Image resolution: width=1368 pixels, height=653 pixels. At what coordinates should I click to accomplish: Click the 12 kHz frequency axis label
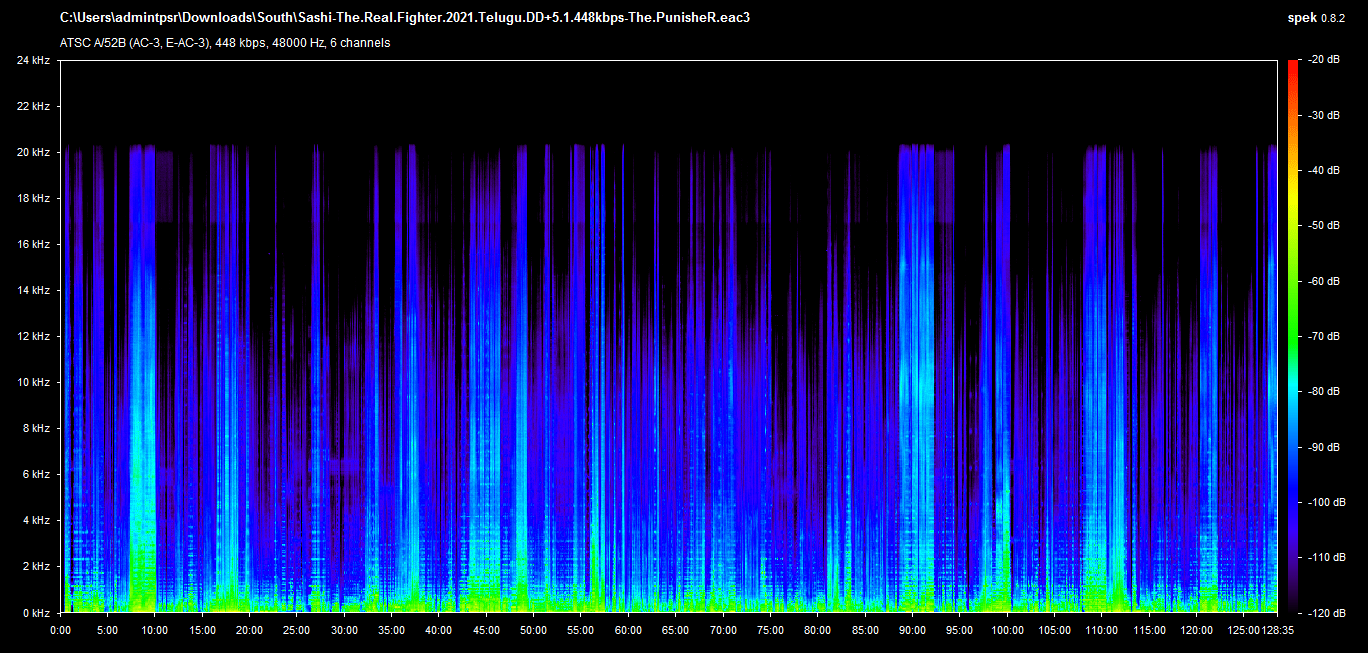click(x=33, y=336)
